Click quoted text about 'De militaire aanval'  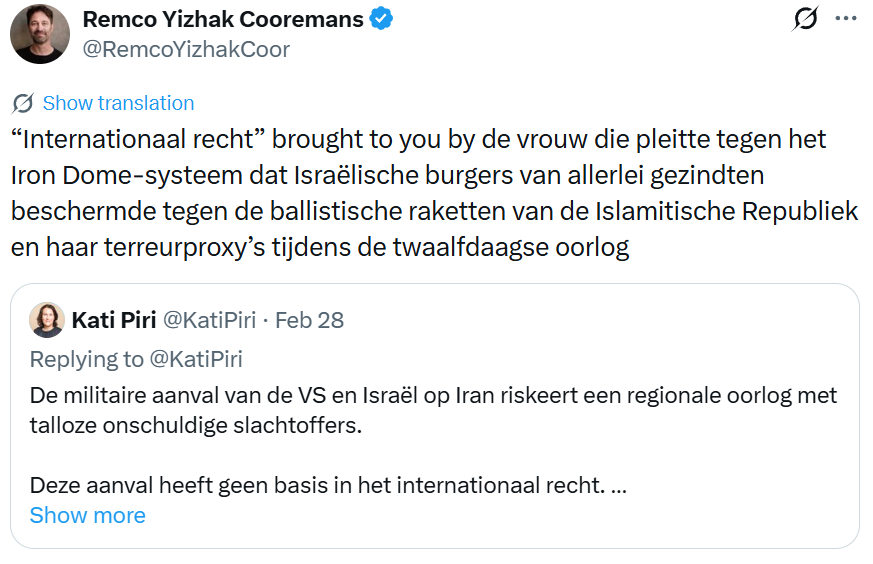433,396
